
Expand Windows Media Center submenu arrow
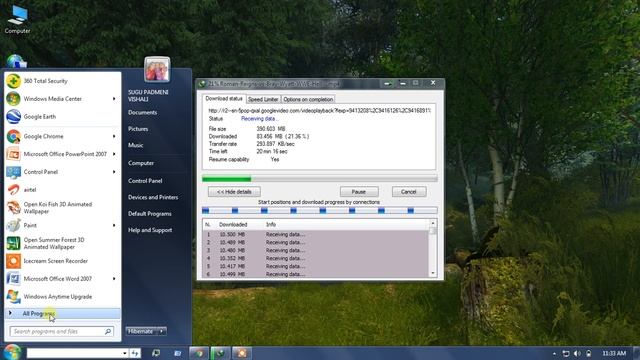click(114, 99)
